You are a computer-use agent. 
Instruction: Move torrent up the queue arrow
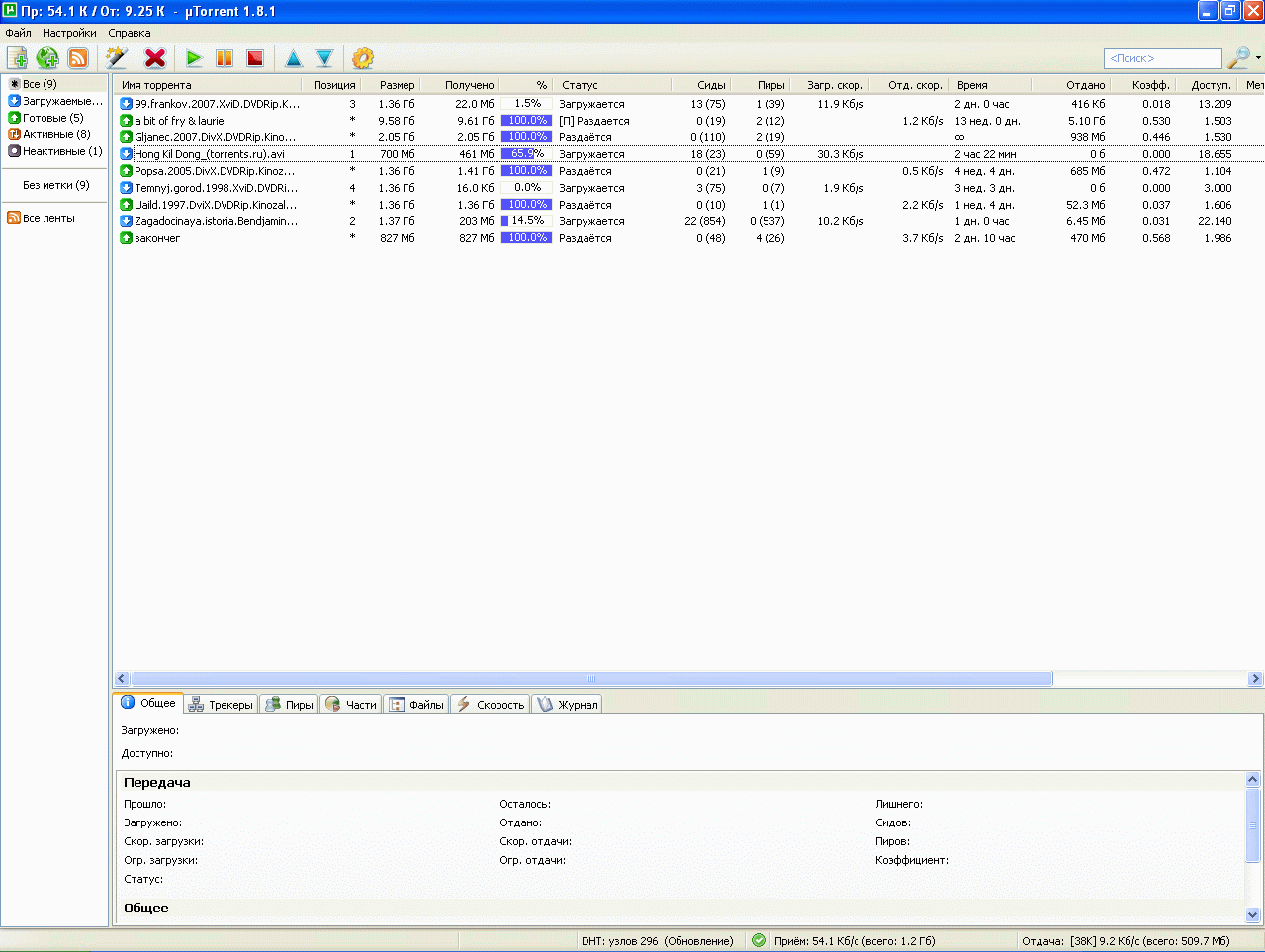coord(293,58)
